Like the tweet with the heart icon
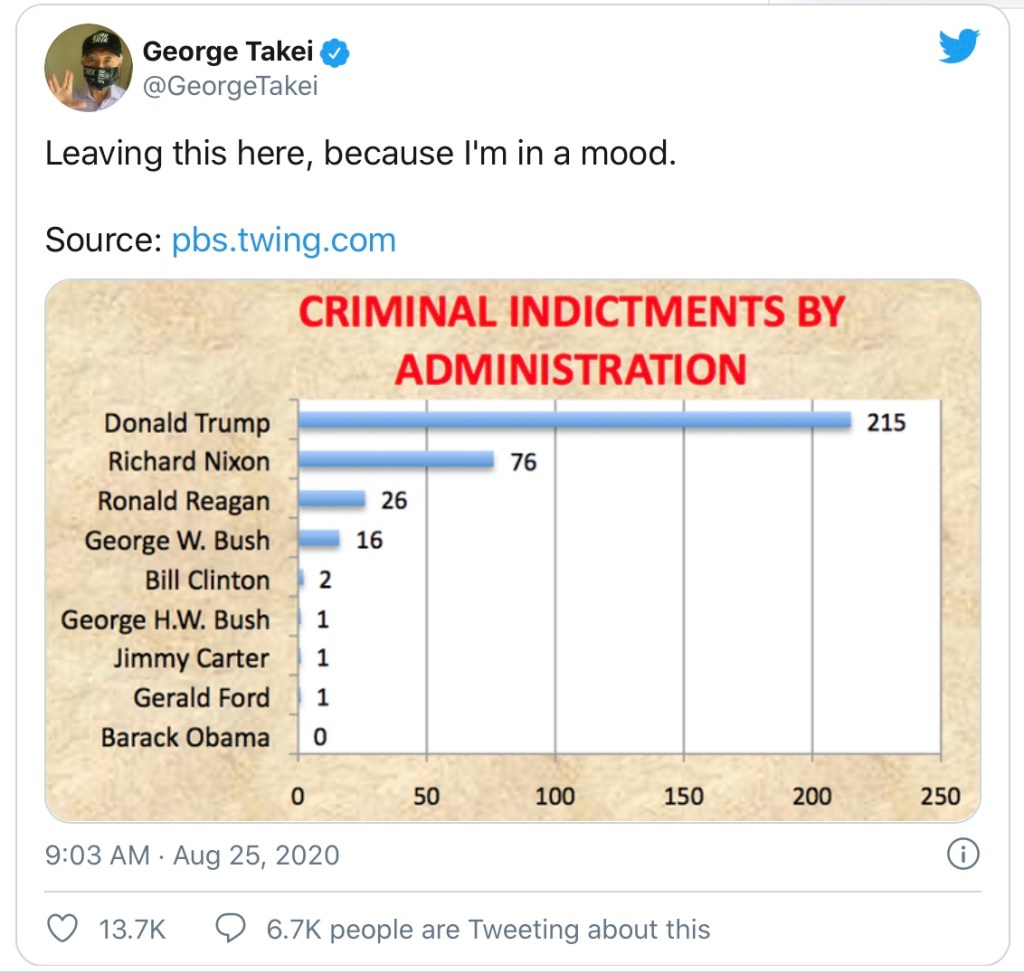This screenshot has height=973, width=1024. [x=63, y=929]
